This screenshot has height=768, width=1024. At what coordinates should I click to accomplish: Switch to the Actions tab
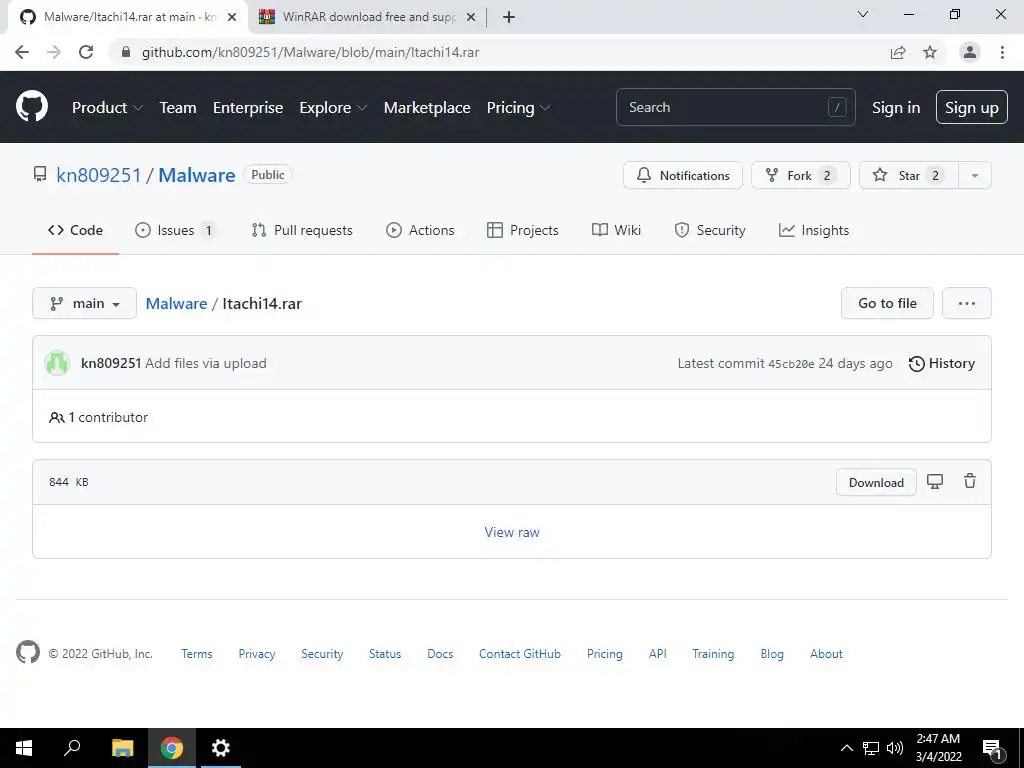pyautogui.click(x=420, y=230)
